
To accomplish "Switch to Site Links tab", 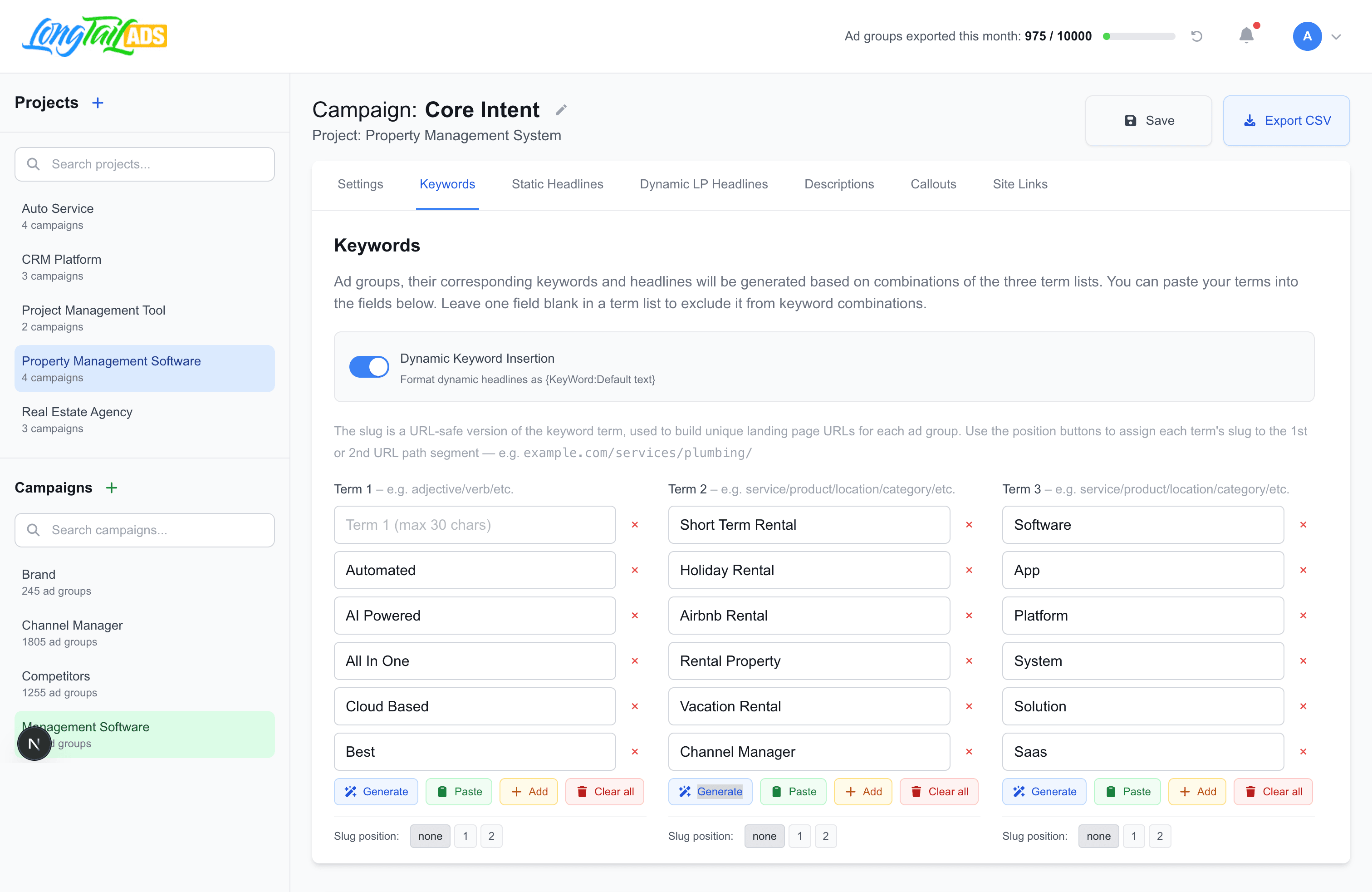I will (1020, 184).
